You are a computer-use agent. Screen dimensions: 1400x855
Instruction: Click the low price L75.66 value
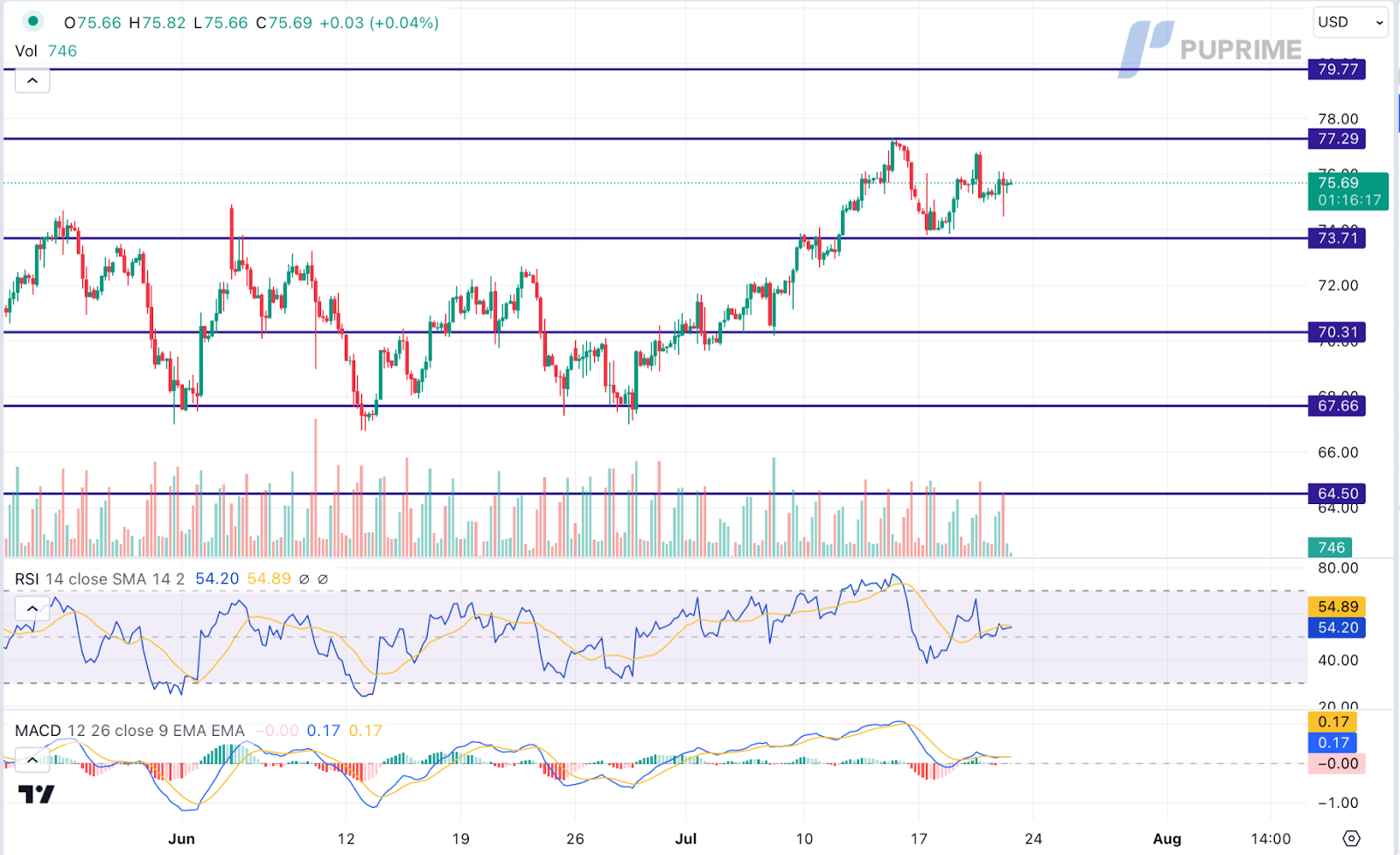tap(220, 23)
